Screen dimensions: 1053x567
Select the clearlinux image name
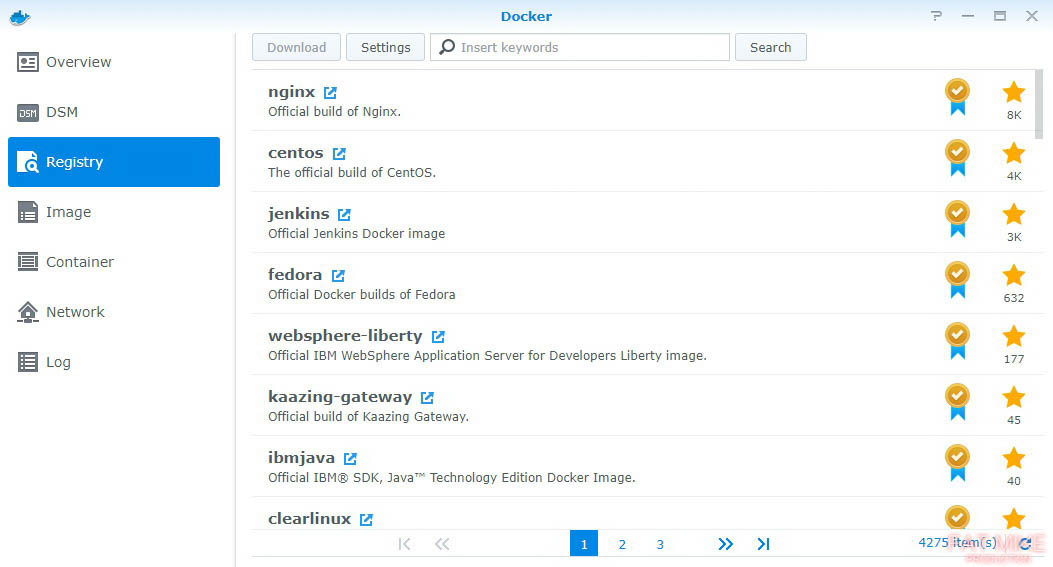click(x=310, y=519)
